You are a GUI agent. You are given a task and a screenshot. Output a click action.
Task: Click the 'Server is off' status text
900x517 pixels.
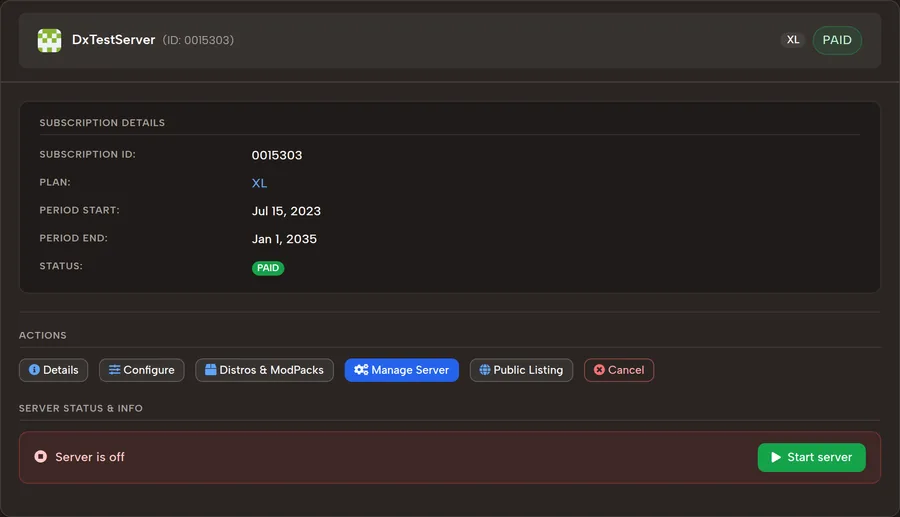pyautogui.click(x=90, y=457)
